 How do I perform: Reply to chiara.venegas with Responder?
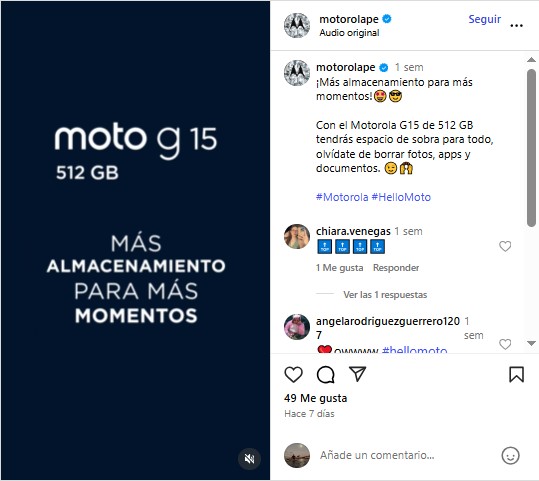pyautogui.click(x=396, y=268)
